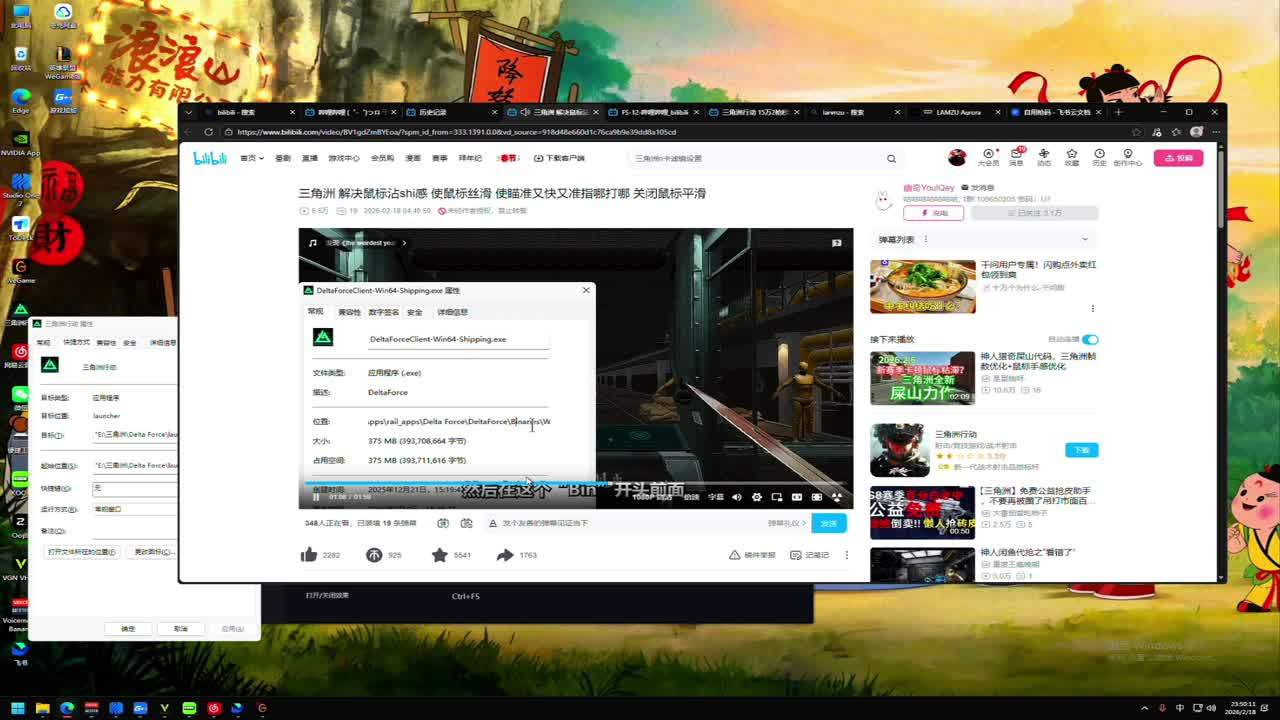Click 下载 for 三角洲行动 game card

(1081, 450)
